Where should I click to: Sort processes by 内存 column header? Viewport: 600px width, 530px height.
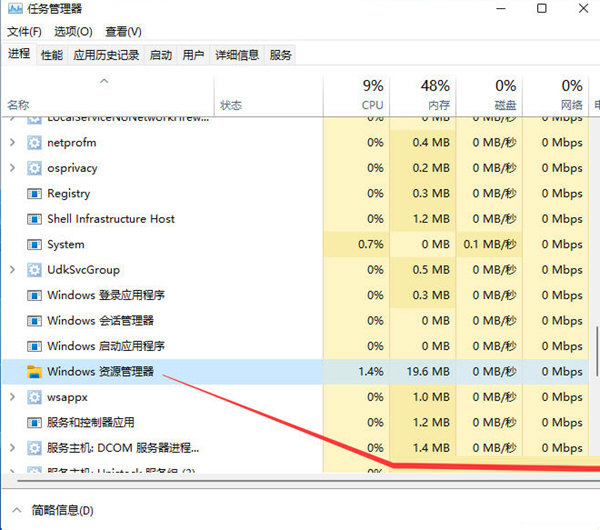(x=436, y=95)
